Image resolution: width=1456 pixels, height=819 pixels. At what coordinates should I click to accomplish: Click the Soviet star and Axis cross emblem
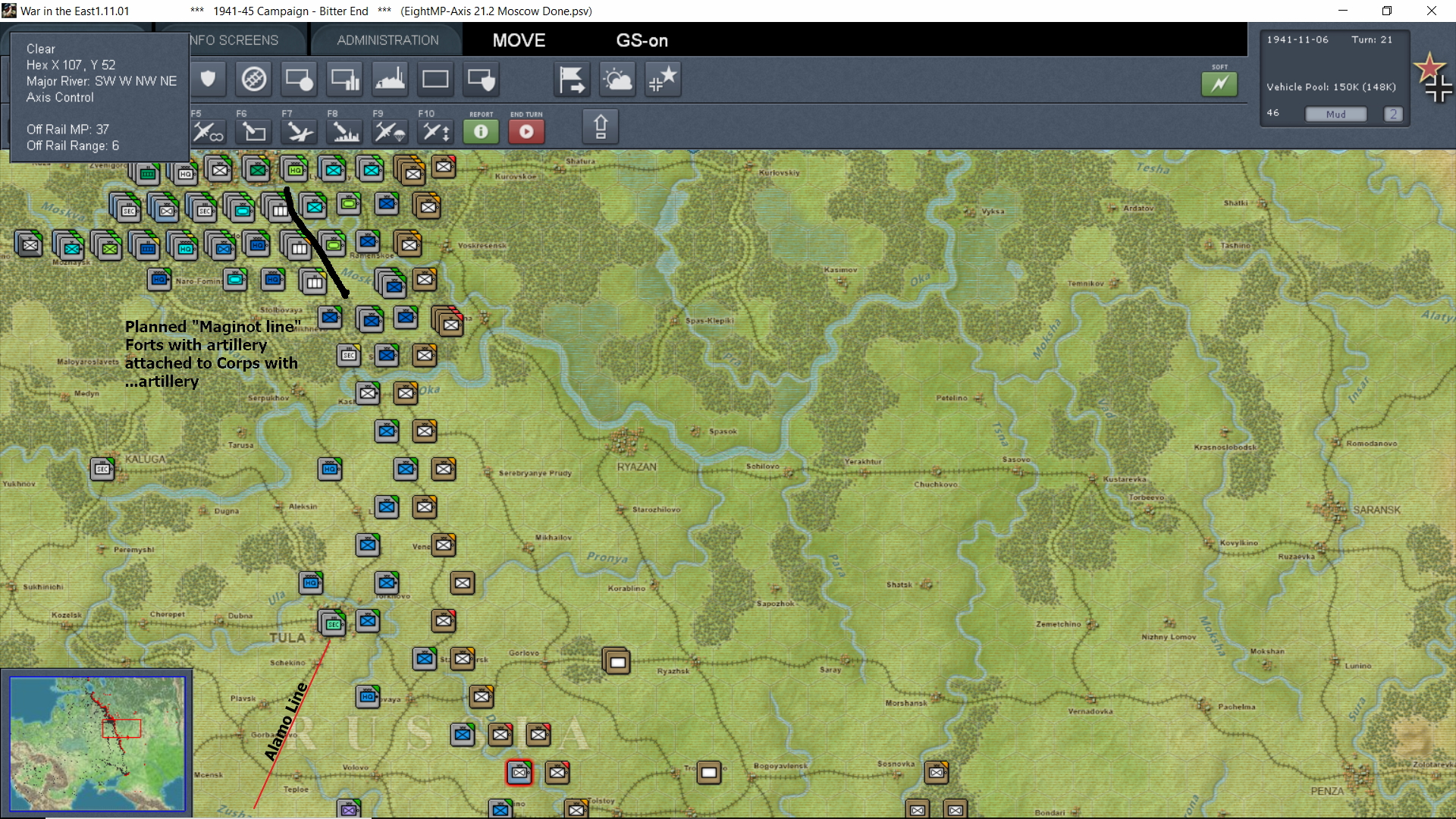[x=1432, y=77]
